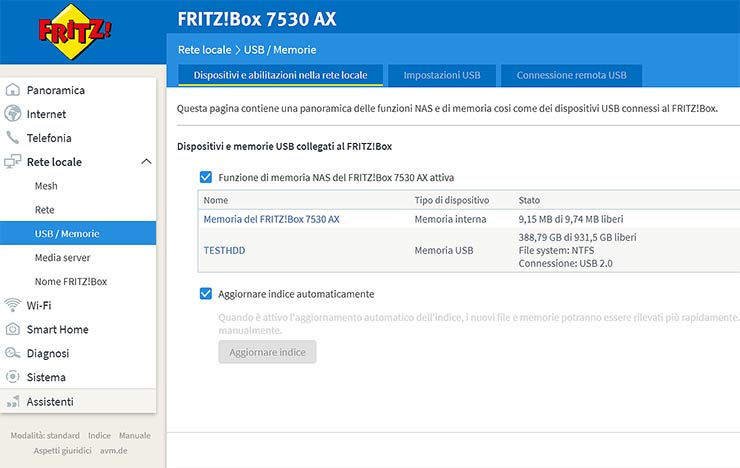Select Media server in the sidebar
The image size is (740, 468).
coord(62,257)
